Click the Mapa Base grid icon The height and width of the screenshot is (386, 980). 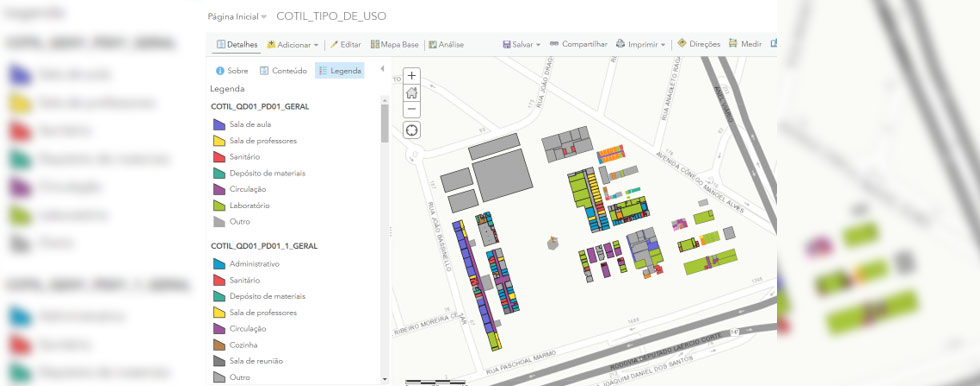coord(375,44)
